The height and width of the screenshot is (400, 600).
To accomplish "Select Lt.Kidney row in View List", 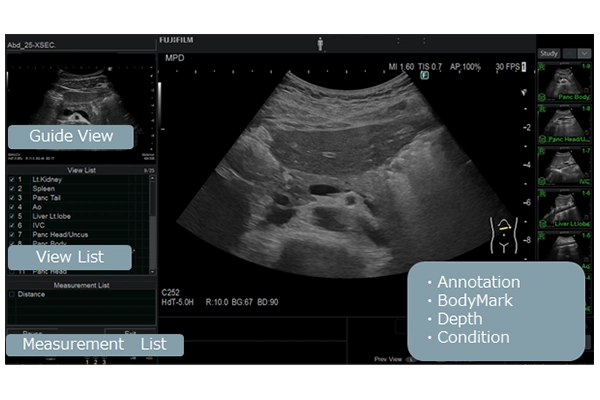I will (79, 180).
